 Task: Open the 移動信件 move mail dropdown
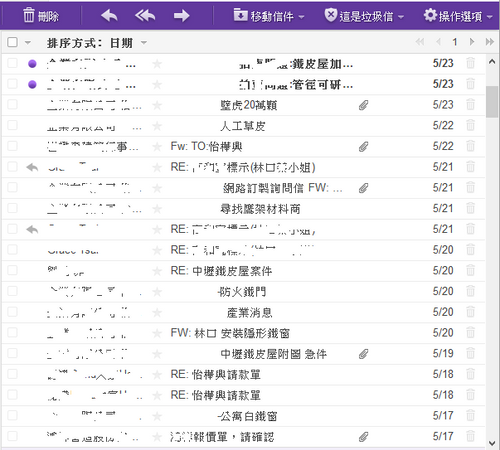269,16
